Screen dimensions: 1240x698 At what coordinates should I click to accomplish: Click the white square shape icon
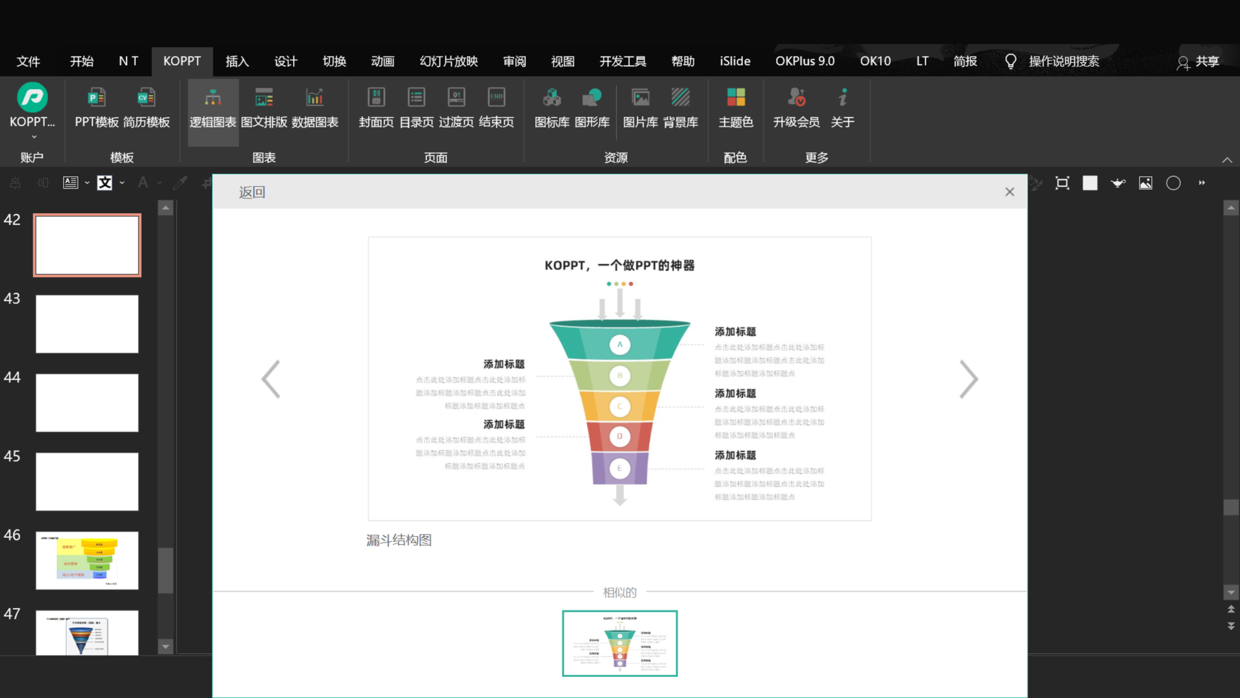click(1090, 183)
